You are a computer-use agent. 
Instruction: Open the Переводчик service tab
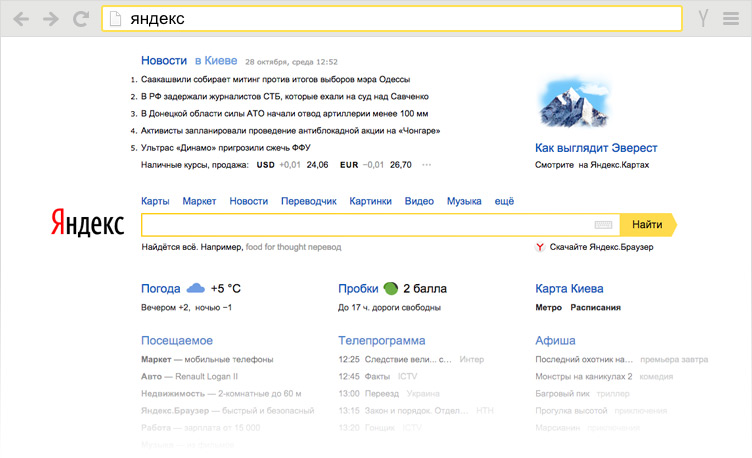[308, 201]
